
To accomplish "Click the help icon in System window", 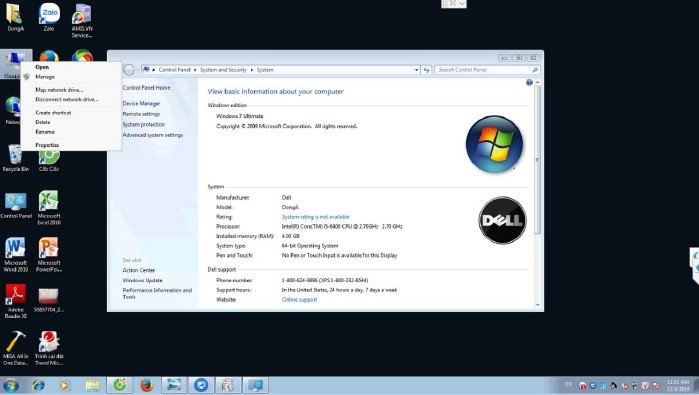I will 529,82.
